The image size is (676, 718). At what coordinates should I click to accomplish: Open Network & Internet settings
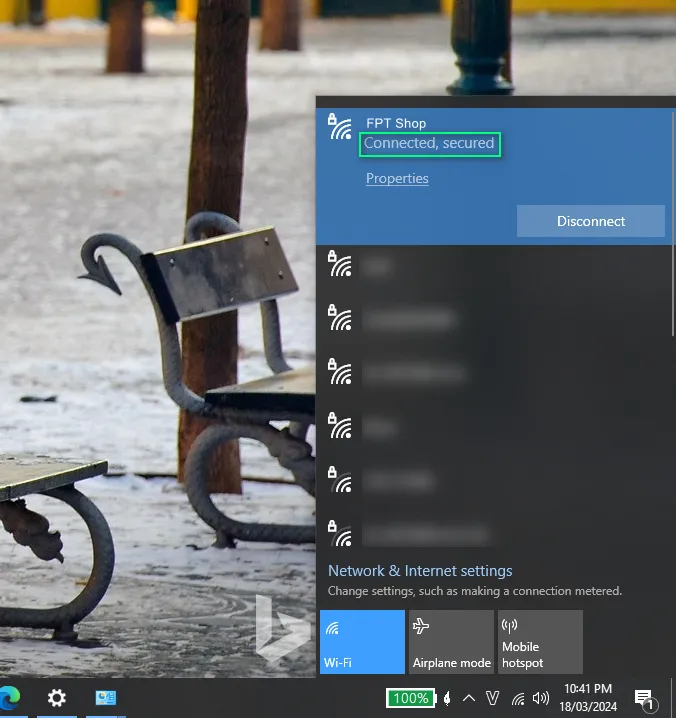tap(420, 571)
